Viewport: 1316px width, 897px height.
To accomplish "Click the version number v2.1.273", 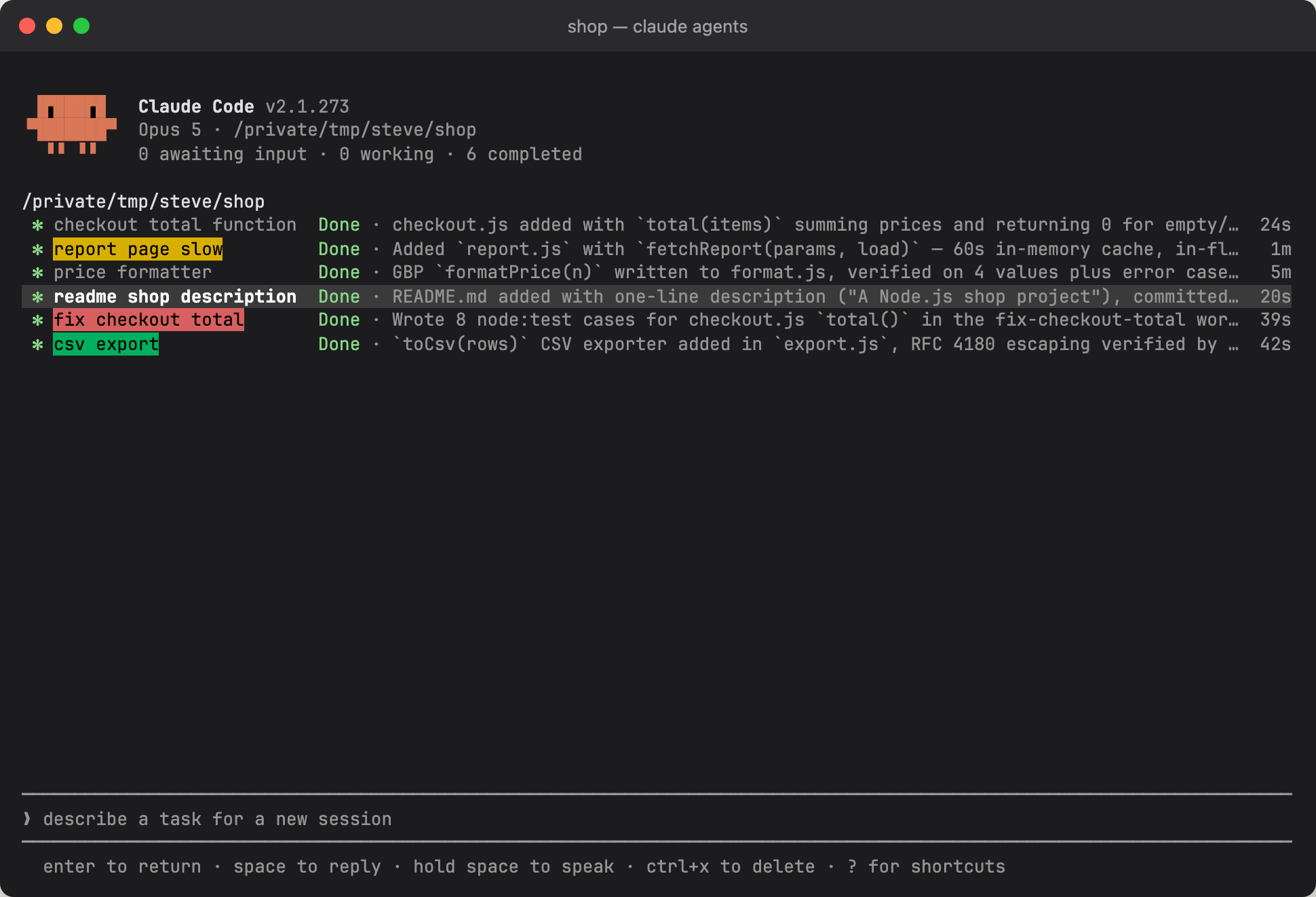I will (x=307, y=107).
